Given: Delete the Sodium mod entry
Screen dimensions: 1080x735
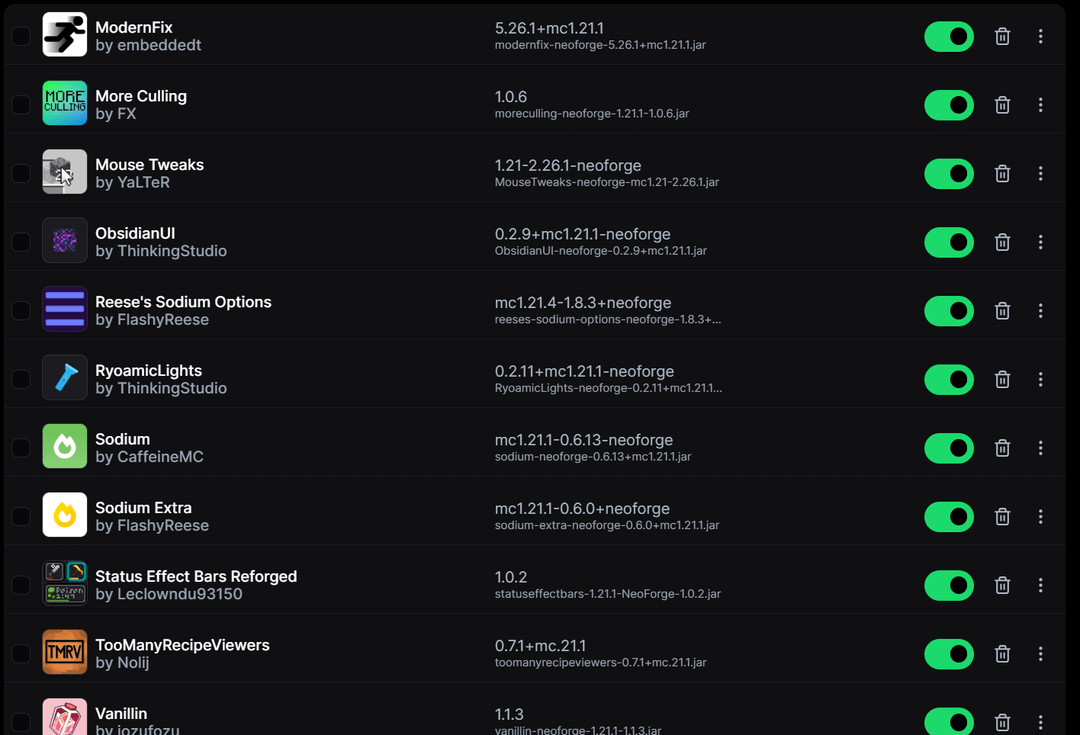Looking at the screenshot, I should click(x=1002, y=448).
